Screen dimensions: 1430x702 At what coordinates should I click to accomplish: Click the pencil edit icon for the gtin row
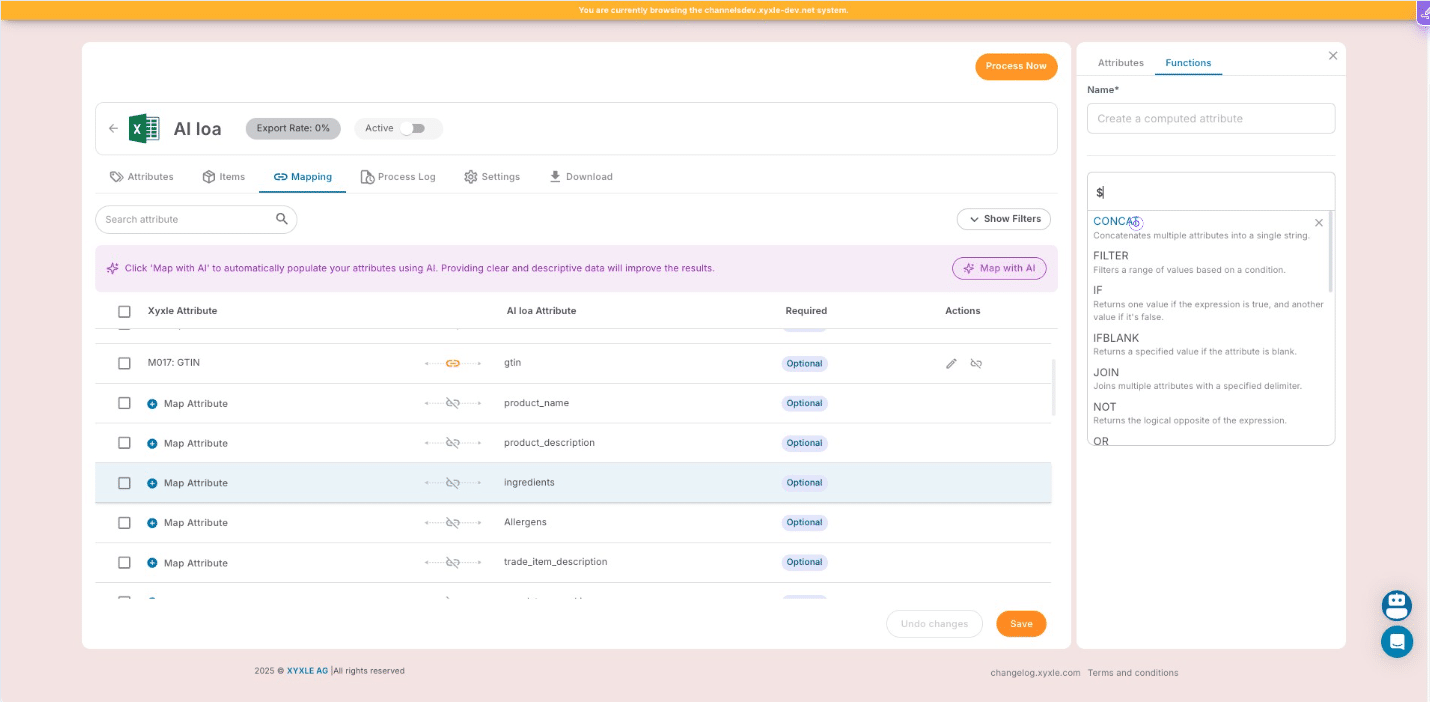point(951,364)
